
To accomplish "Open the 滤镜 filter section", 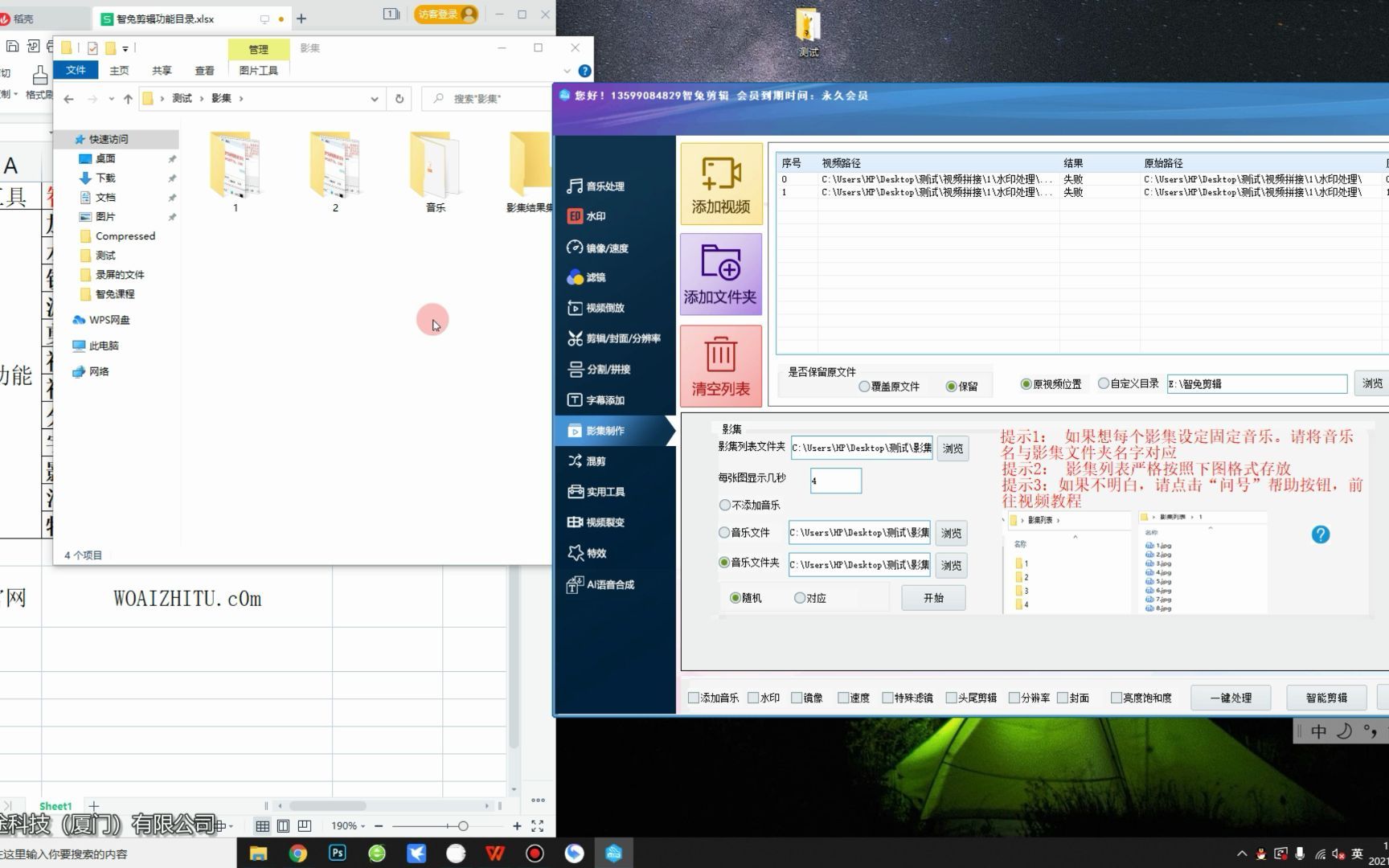I will click(x=586, y=277).
